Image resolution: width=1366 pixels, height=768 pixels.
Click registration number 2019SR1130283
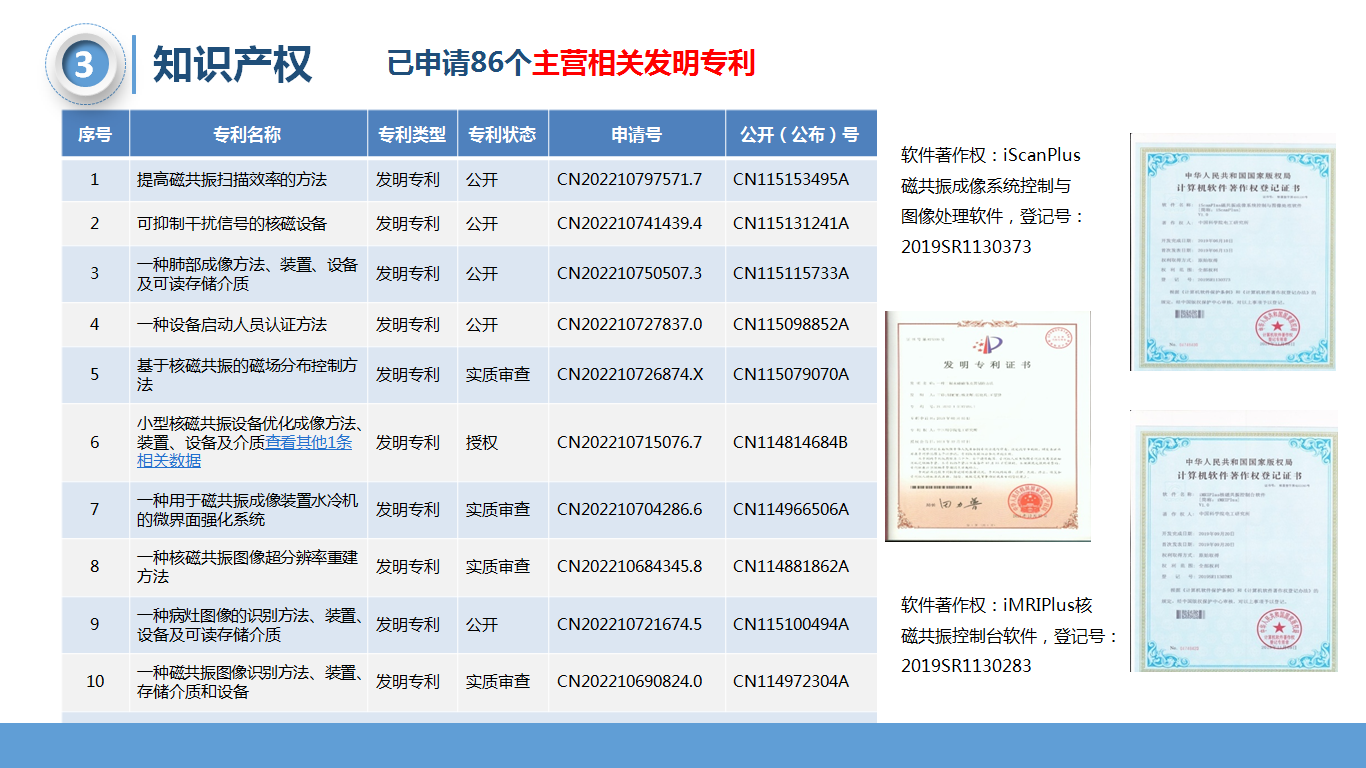[966, 665]
